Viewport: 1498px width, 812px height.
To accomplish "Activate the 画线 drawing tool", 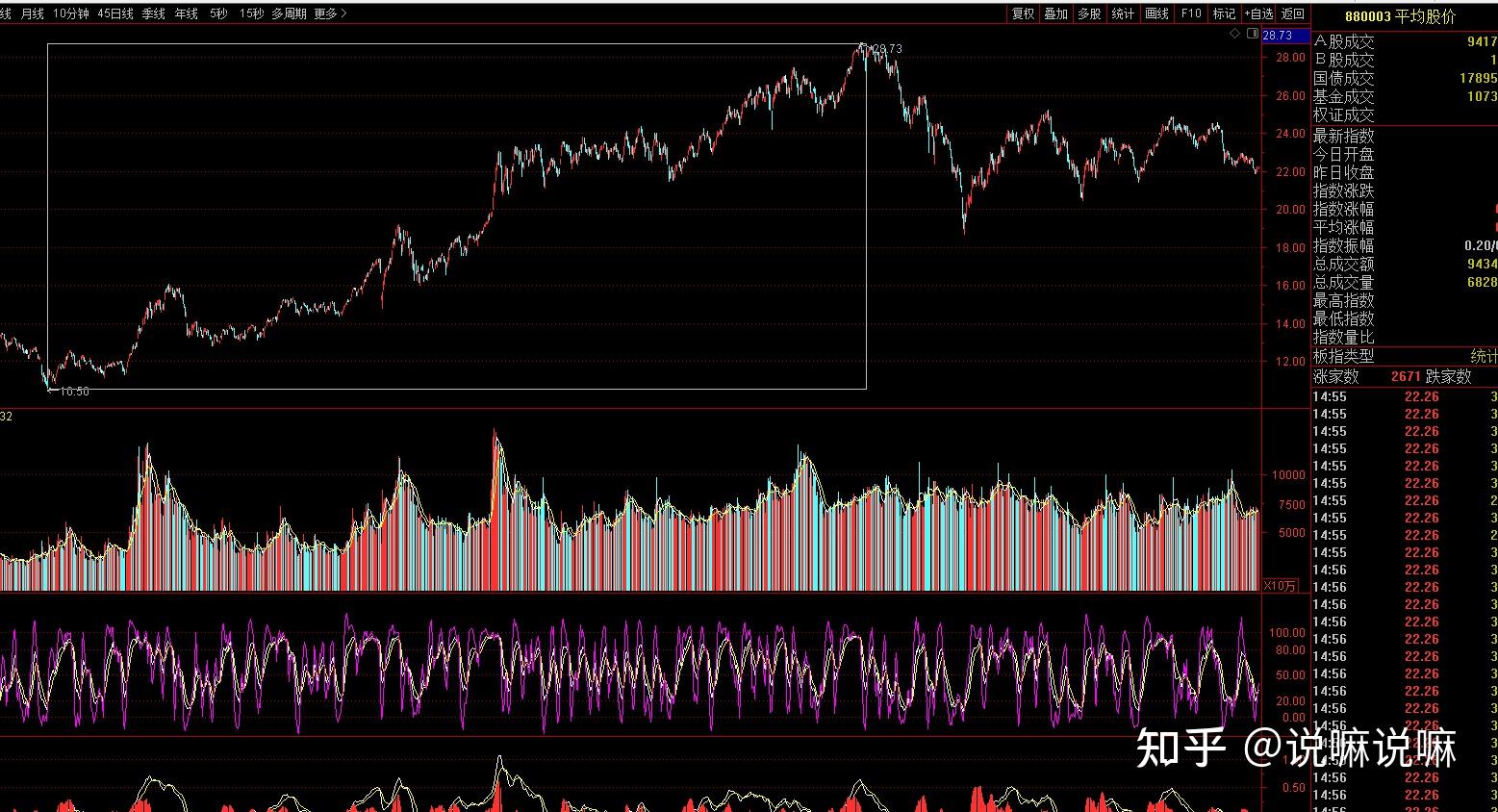I will click(1156, 13).
